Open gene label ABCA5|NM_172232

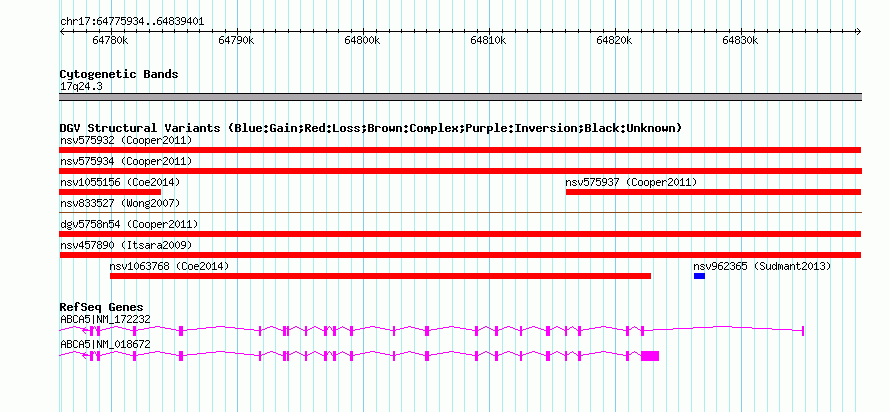[x=106, y=319]
